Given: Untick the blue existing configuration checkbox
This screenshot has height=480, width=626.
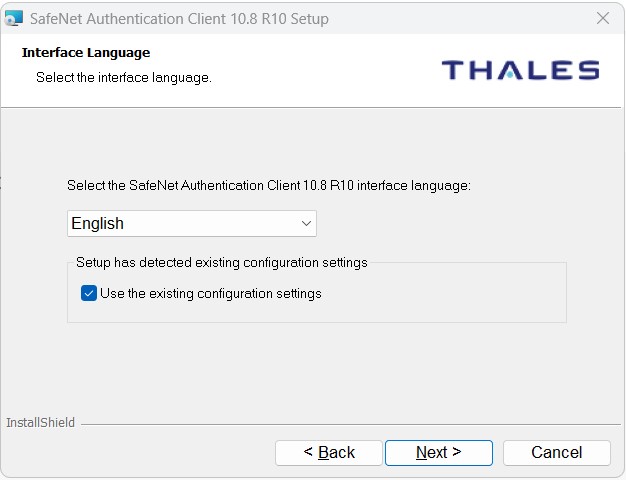Looking at the screenshot, I should [89, 293].
